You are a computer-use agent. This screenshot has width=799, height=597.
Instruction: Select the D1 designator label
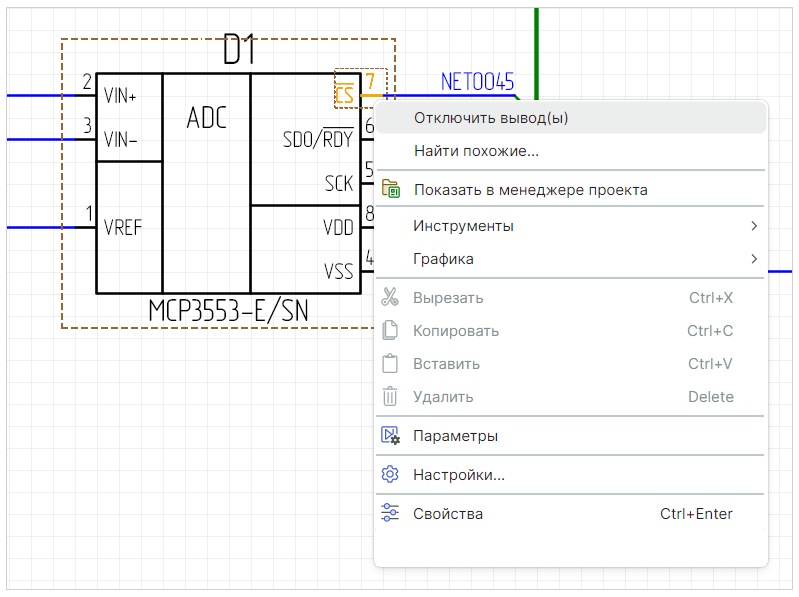pos(239,49)
